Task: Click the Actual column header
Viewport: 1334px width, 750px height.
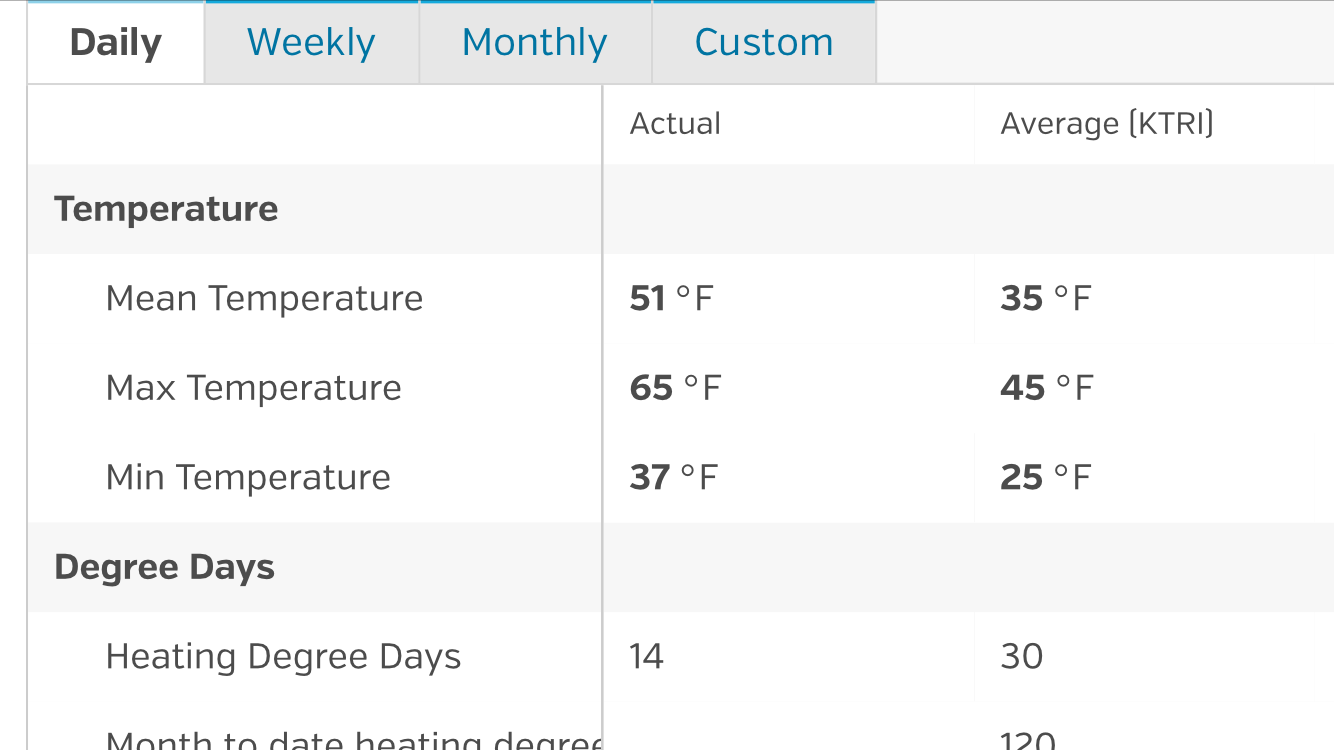Action: coord(675,124)
